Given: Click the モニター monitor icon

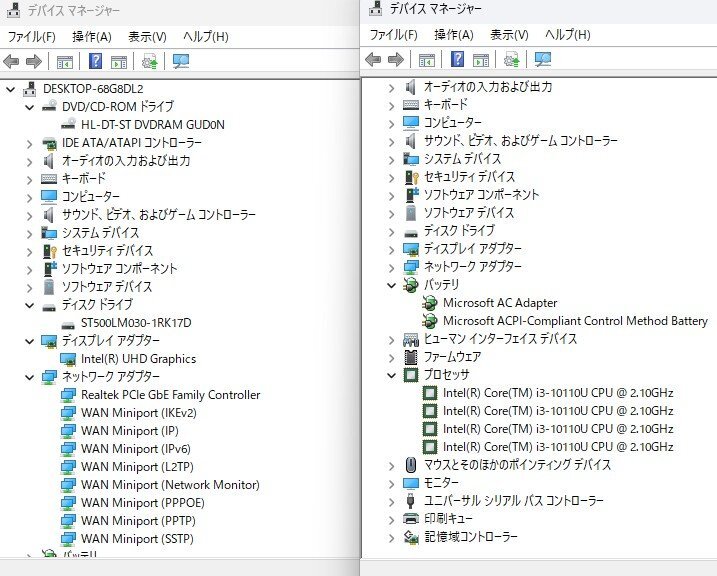Looking at the screenshot, I should [411, 483].
